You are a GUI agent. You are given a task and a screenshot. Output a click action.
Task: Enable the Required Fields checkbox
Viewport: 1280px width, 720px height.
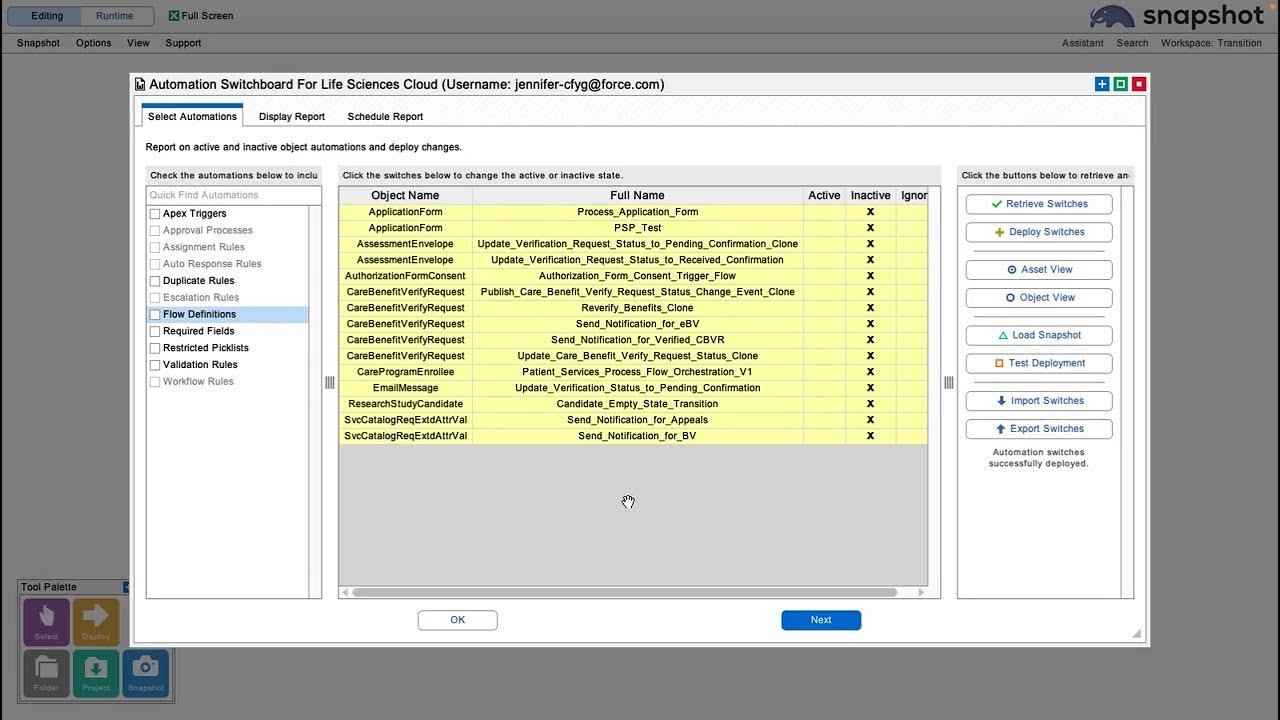[155, 331]
